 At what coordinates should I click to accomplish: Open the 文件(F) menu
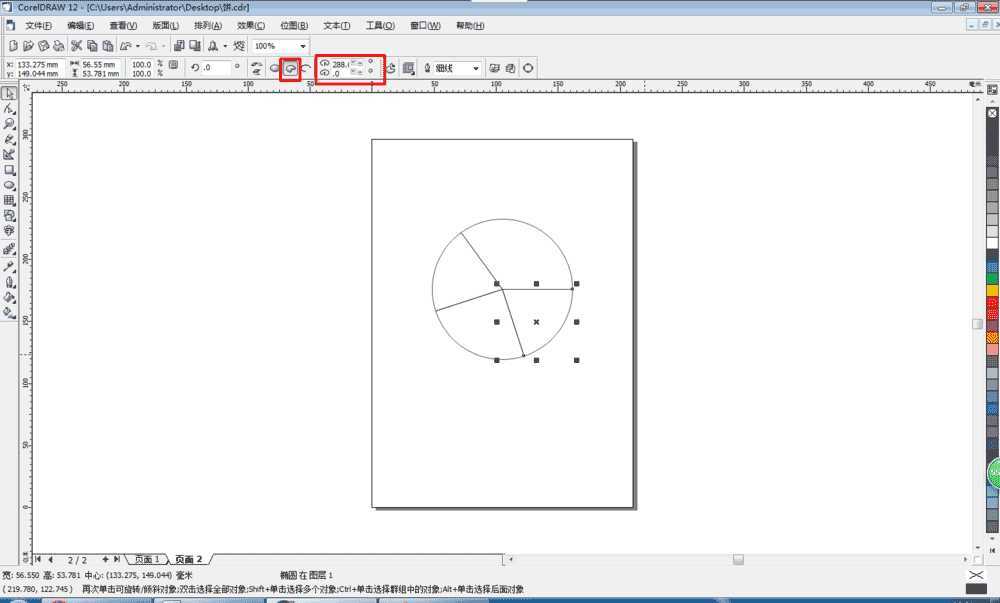click(x=38, y=25)
